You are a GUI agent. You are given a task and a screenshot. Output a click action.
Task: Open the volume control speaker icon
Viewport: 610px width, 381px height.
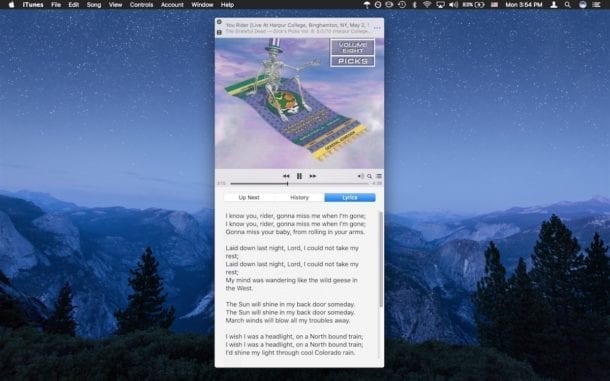[x=361, y=176]
